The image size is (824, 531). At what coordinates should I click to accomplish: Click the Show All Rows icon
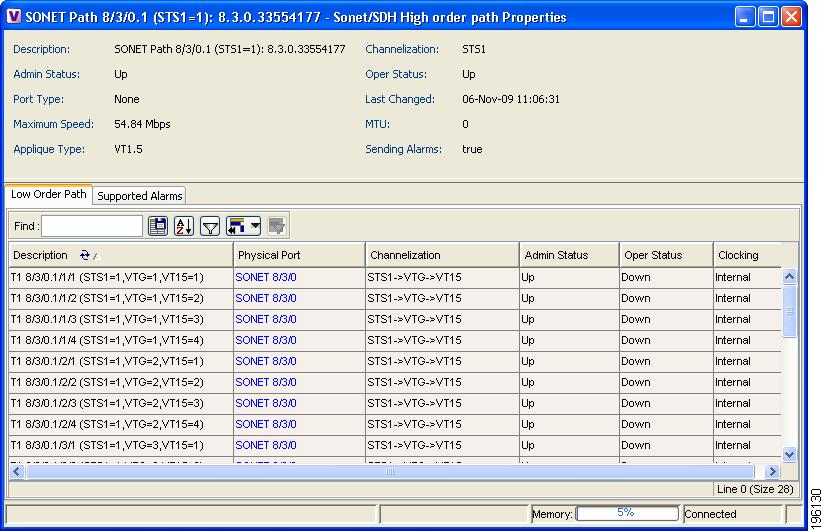point(237,226)
